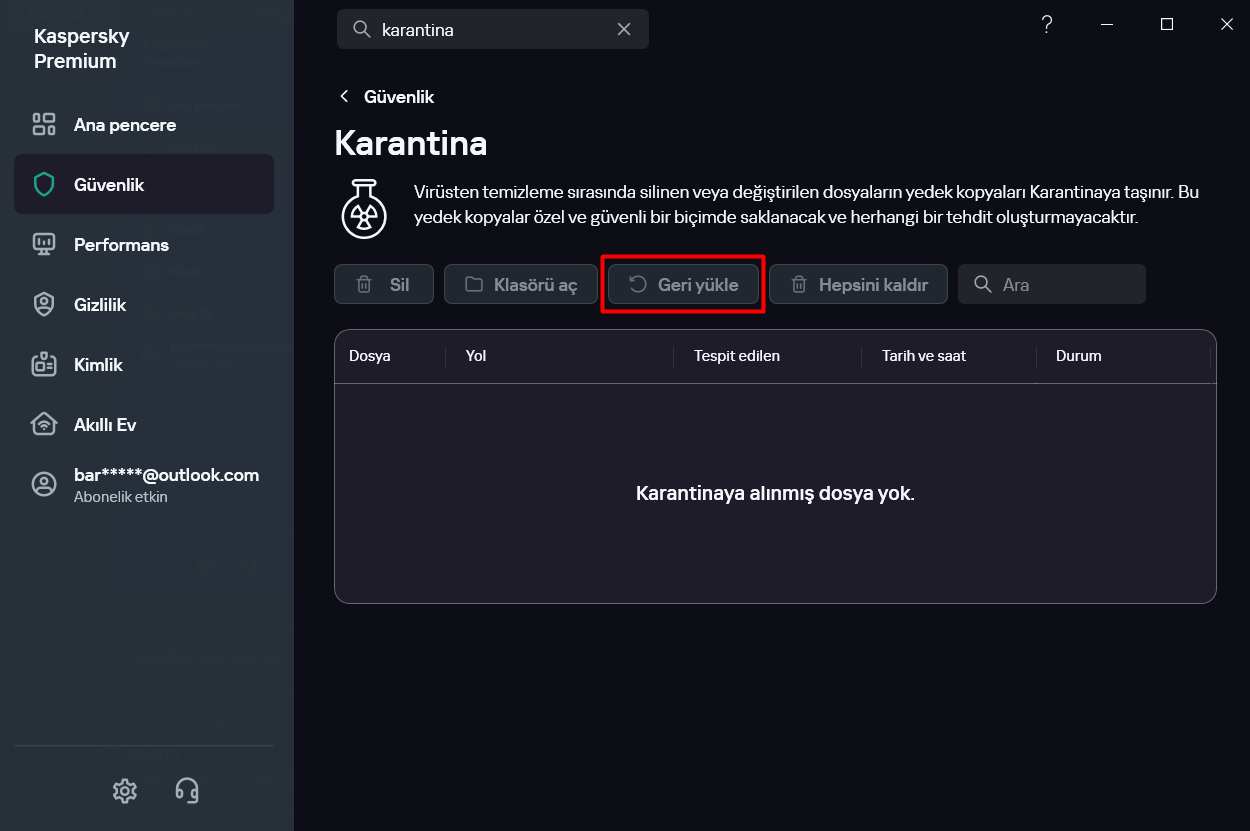This screenshot has width=1250, height=831.
Task: Click the Geri yükle restore button
Action: (683, 285)
